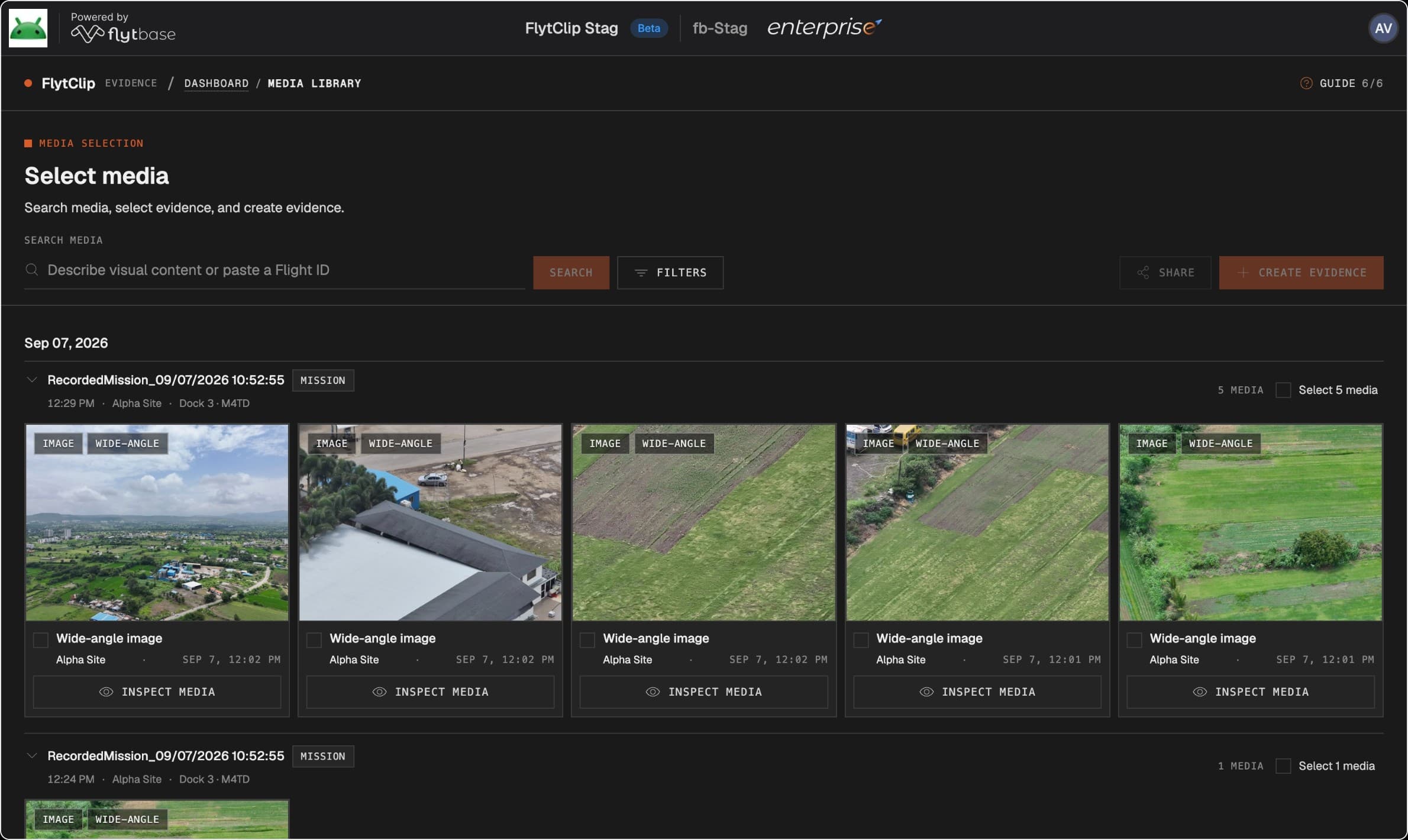
Task: Inspect media for third card, brown-green field
Action: (703, 692)
